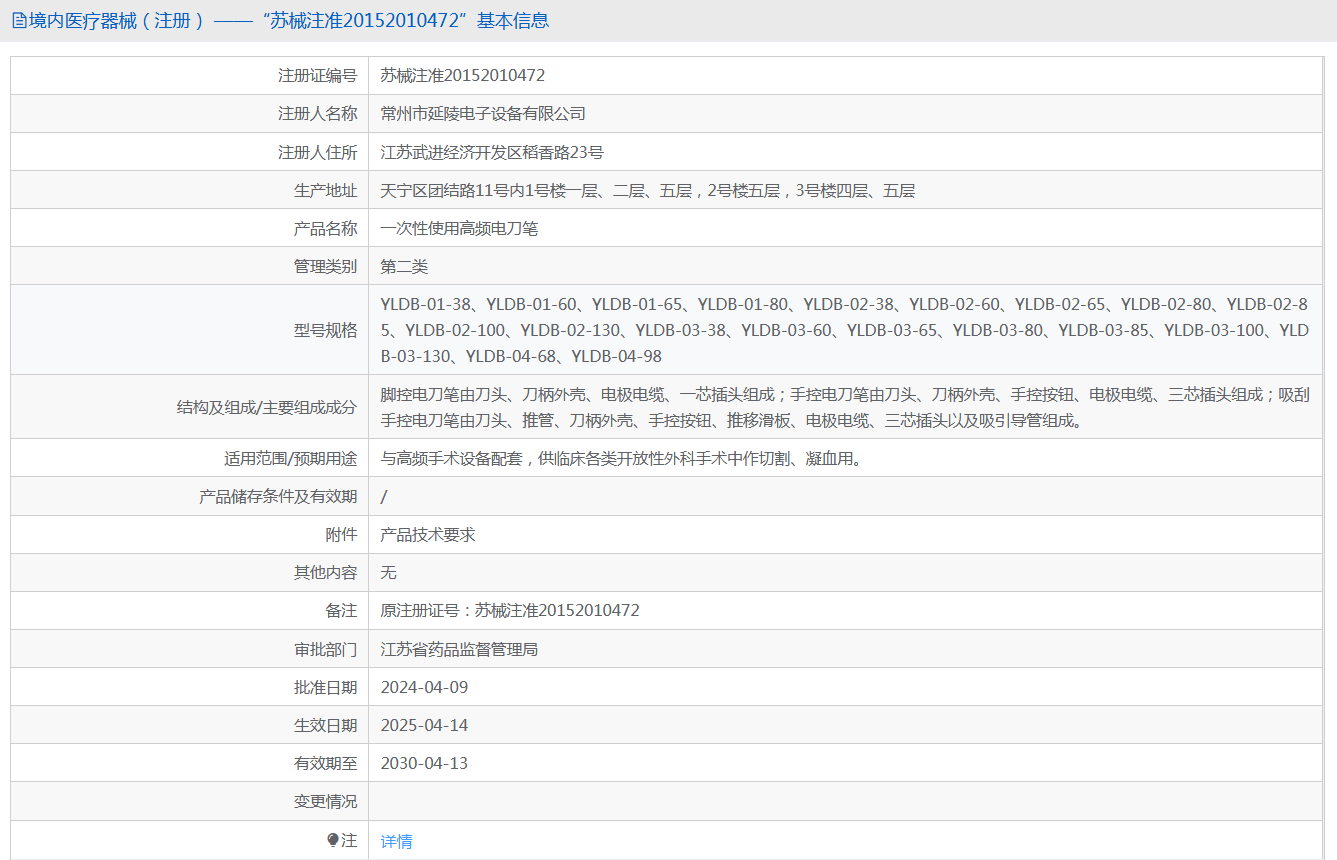The height and width of the screenshot is (860, 1337).
Task: Select effective date 2025-04-14
Action: click(x=424, y=726)
